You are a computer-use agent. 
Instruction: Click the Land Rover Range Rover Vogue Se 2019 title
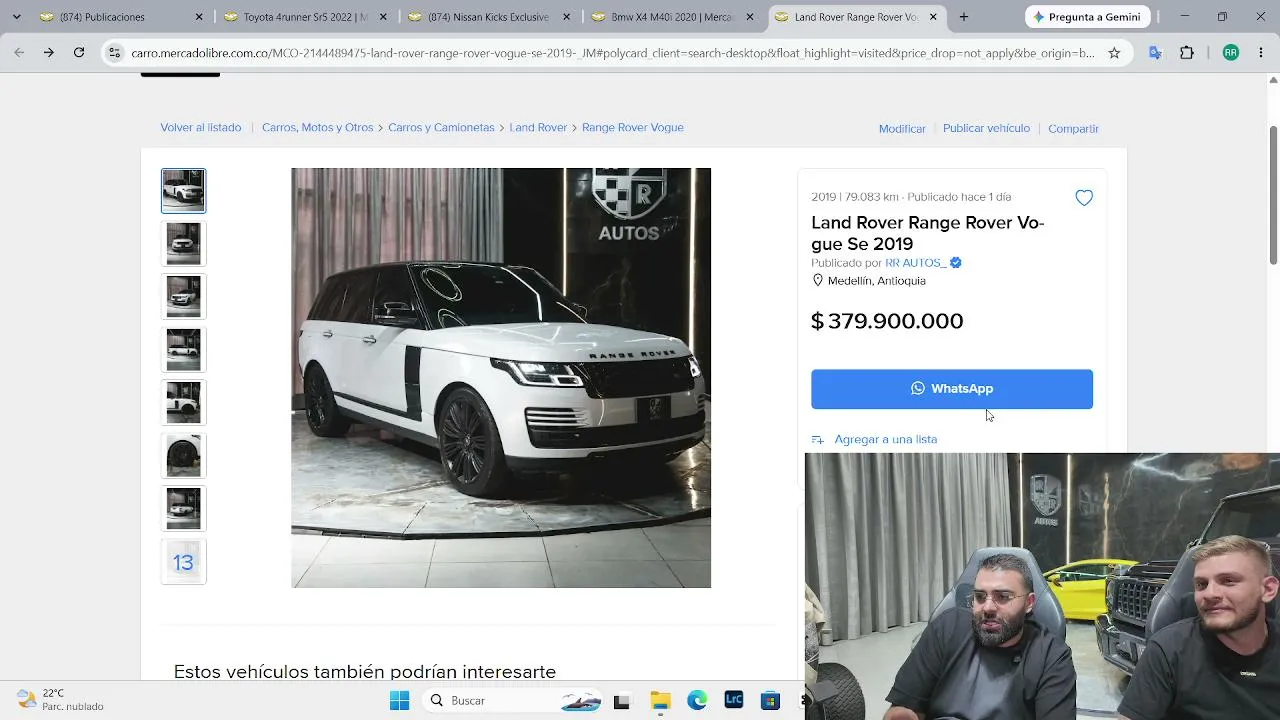point(928,233)
